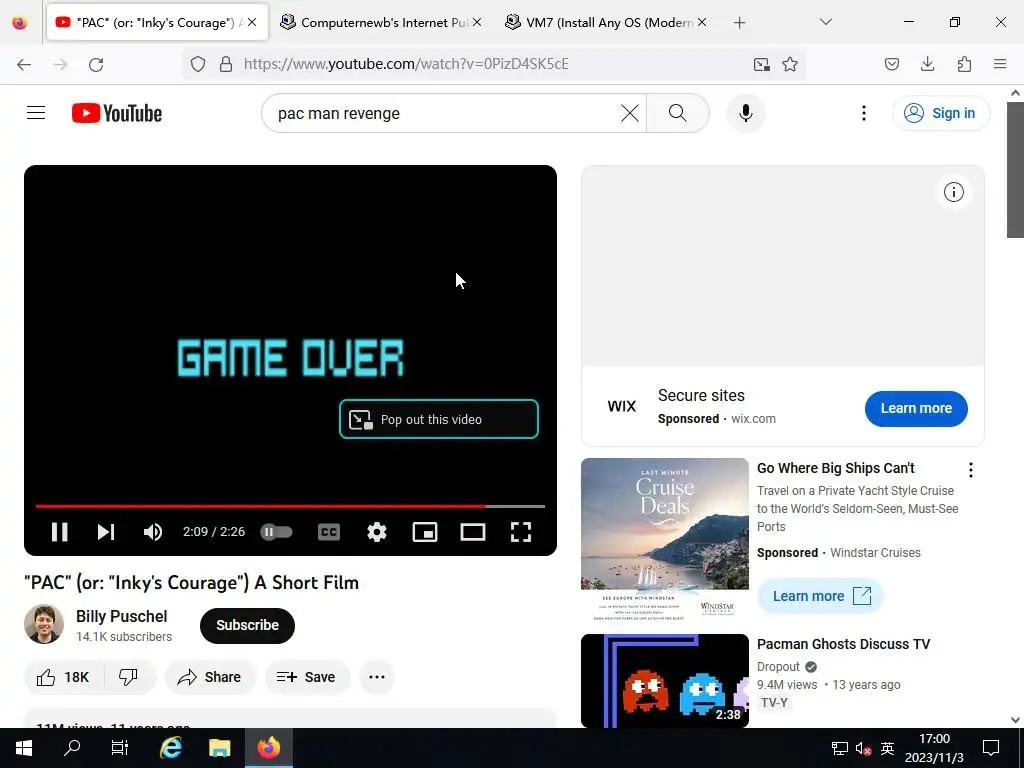Open Billy Puschel channel avatar
The width and height of the screenshot is (1024, 768).
(44, 624)
